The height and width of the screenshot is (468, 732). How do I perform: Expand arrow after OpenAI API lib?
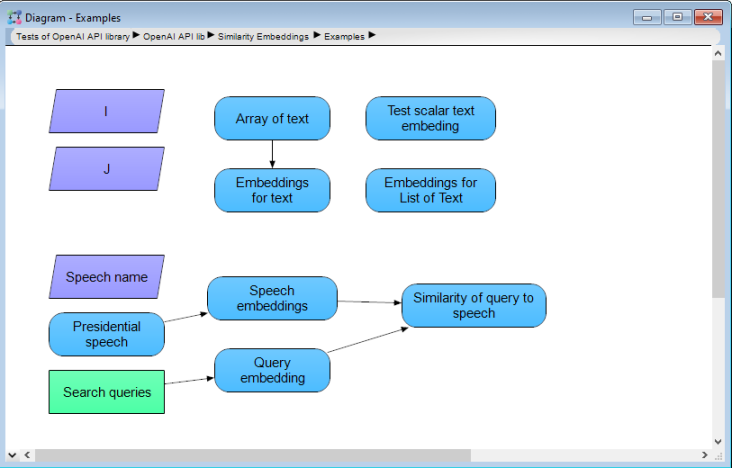click(211, 35)
